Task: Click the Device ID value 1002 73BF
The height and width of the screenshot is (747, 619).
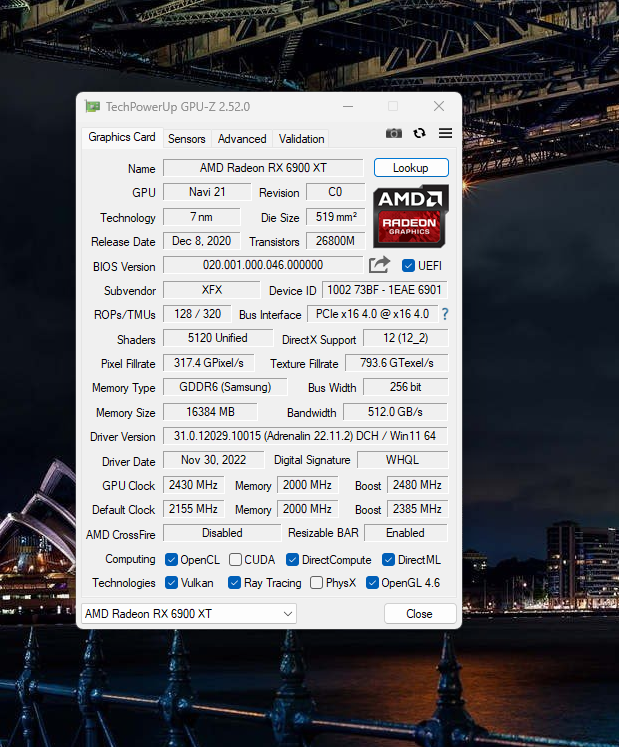Action: click(385, 290)
